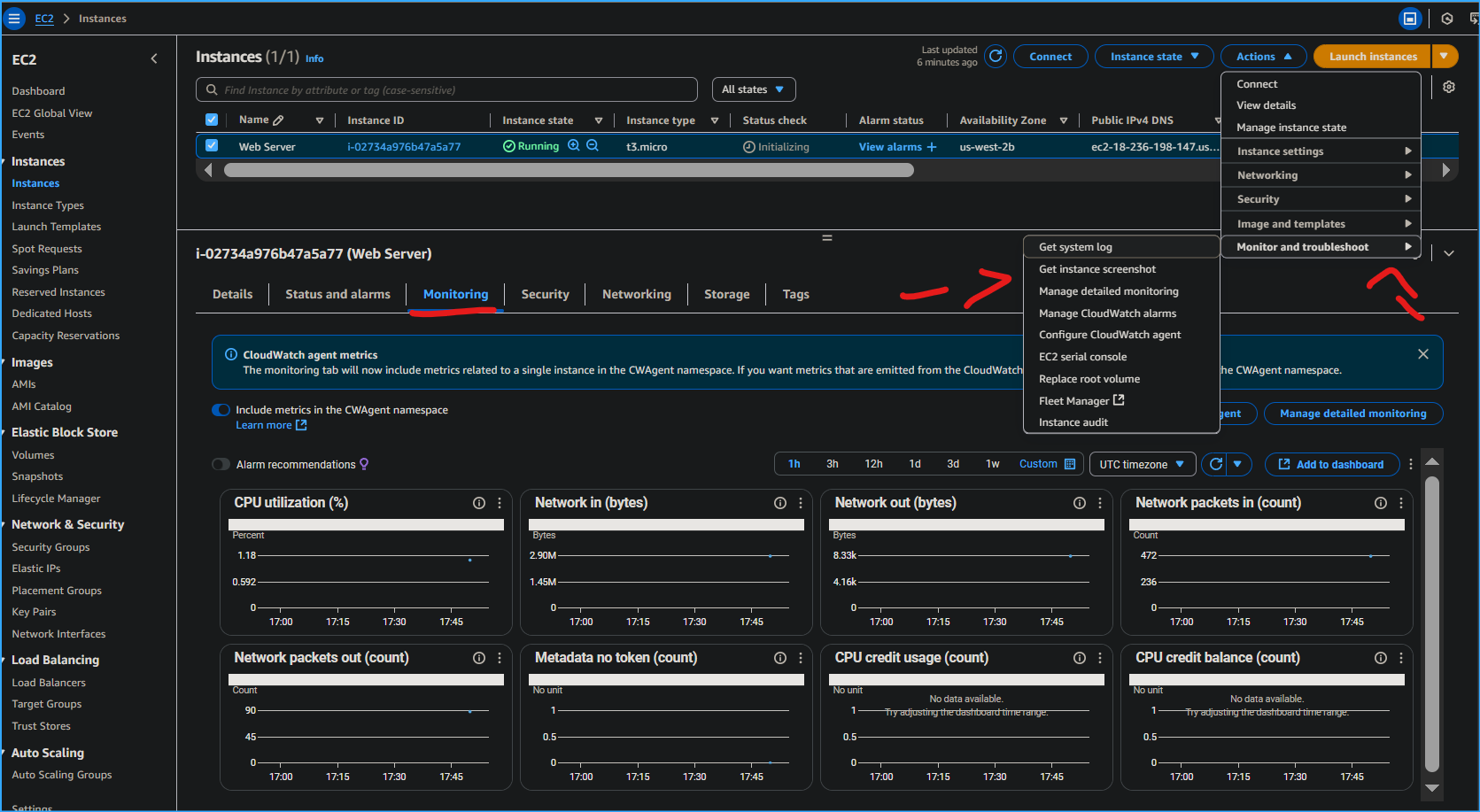Open the Learn more link
This screenshot has height=812, width=1480.
pyautogui.click(x=264, y=424)
